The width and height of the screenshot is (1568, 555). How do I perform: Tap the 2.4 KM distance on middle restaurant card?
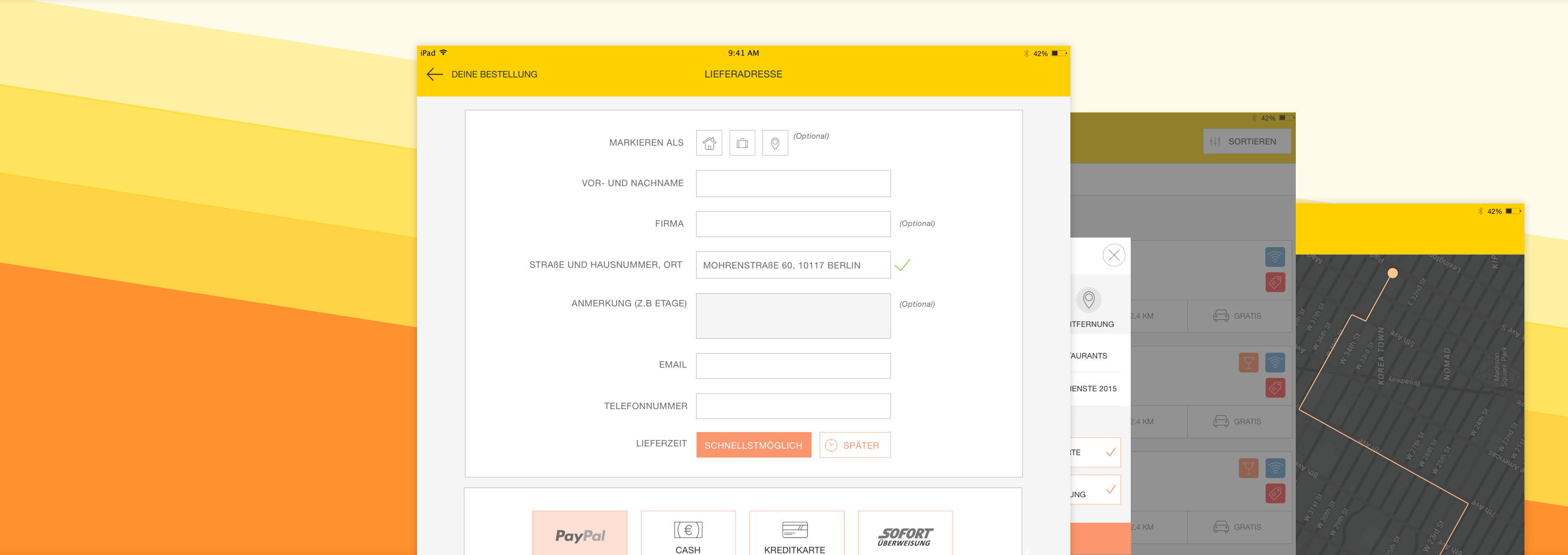point(1142,421)
